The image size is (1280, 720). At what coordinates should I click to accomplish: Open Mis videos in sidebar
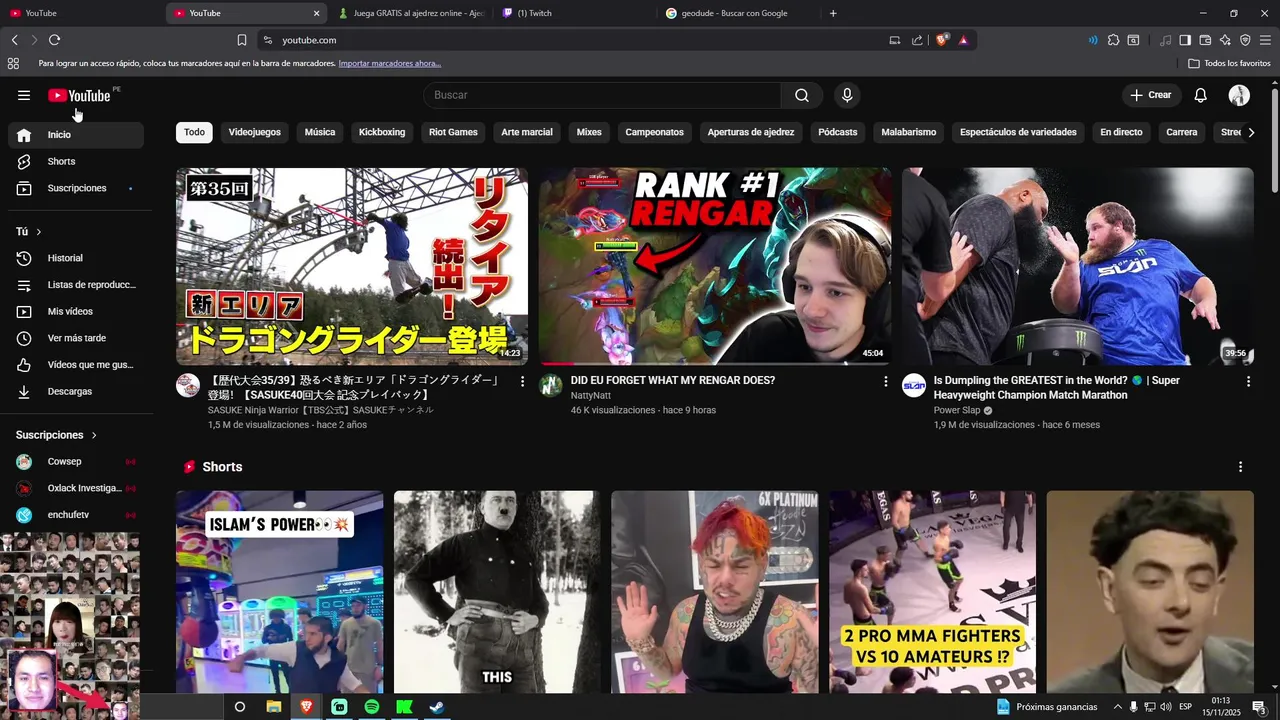pyautogui.click(x=76, y=311)
